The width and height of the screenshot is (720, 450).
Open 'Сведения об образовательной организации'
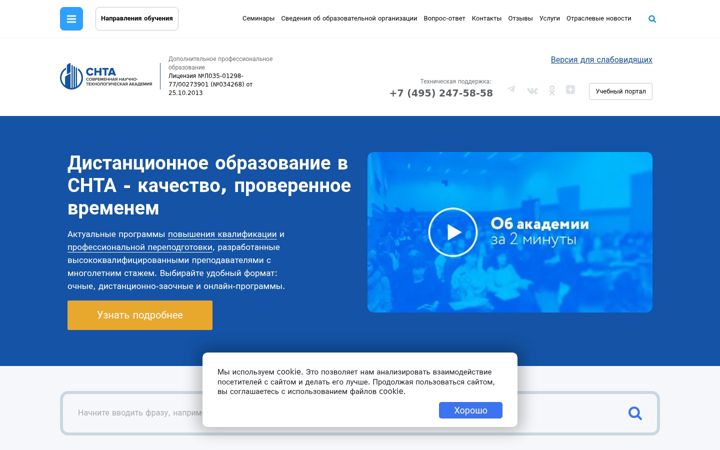[x=349, y=19]
